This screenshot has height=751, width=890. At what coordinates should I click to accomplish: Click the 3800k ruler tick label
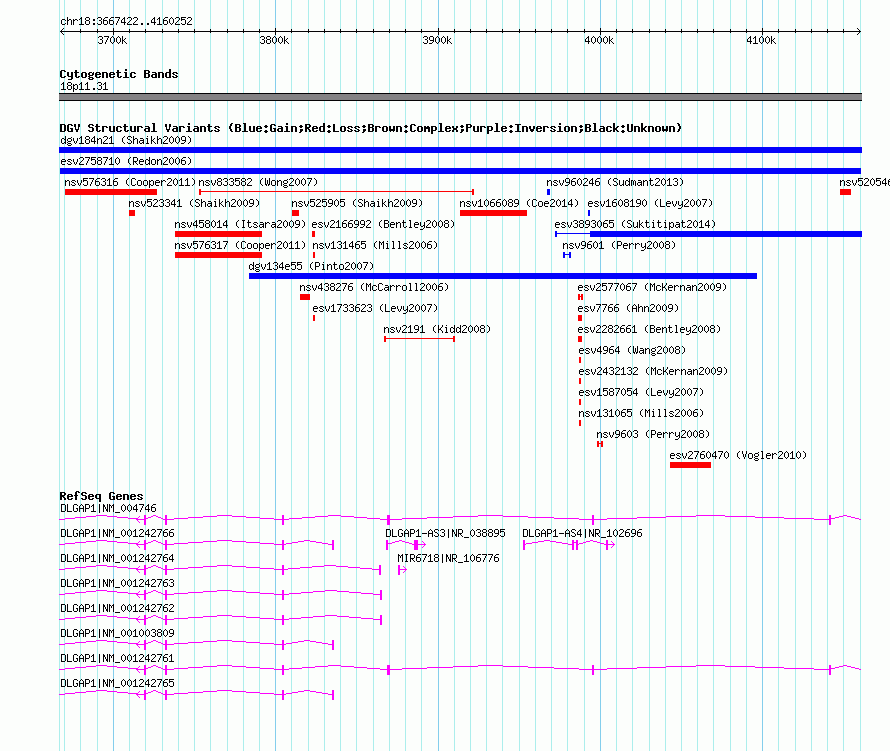tap(274, 40)
